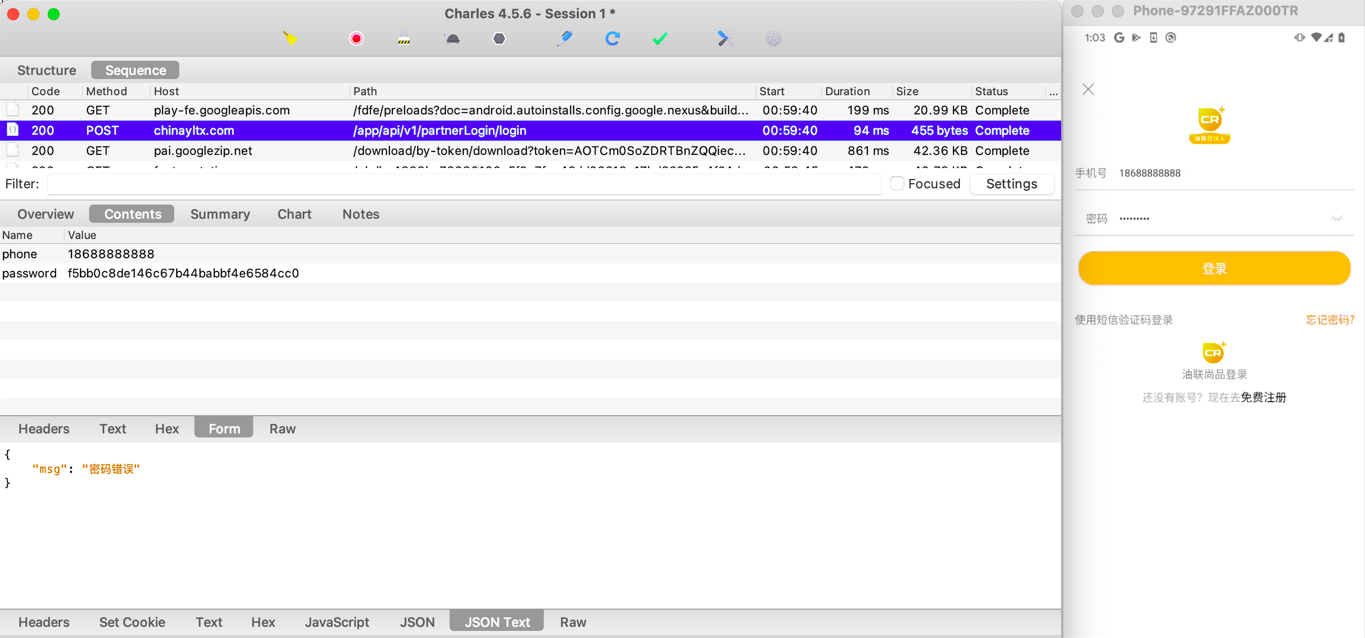Validate the response with the green checkmark icon
The height and width of the screenshot is (638, 1365).
tap(660, 39)
